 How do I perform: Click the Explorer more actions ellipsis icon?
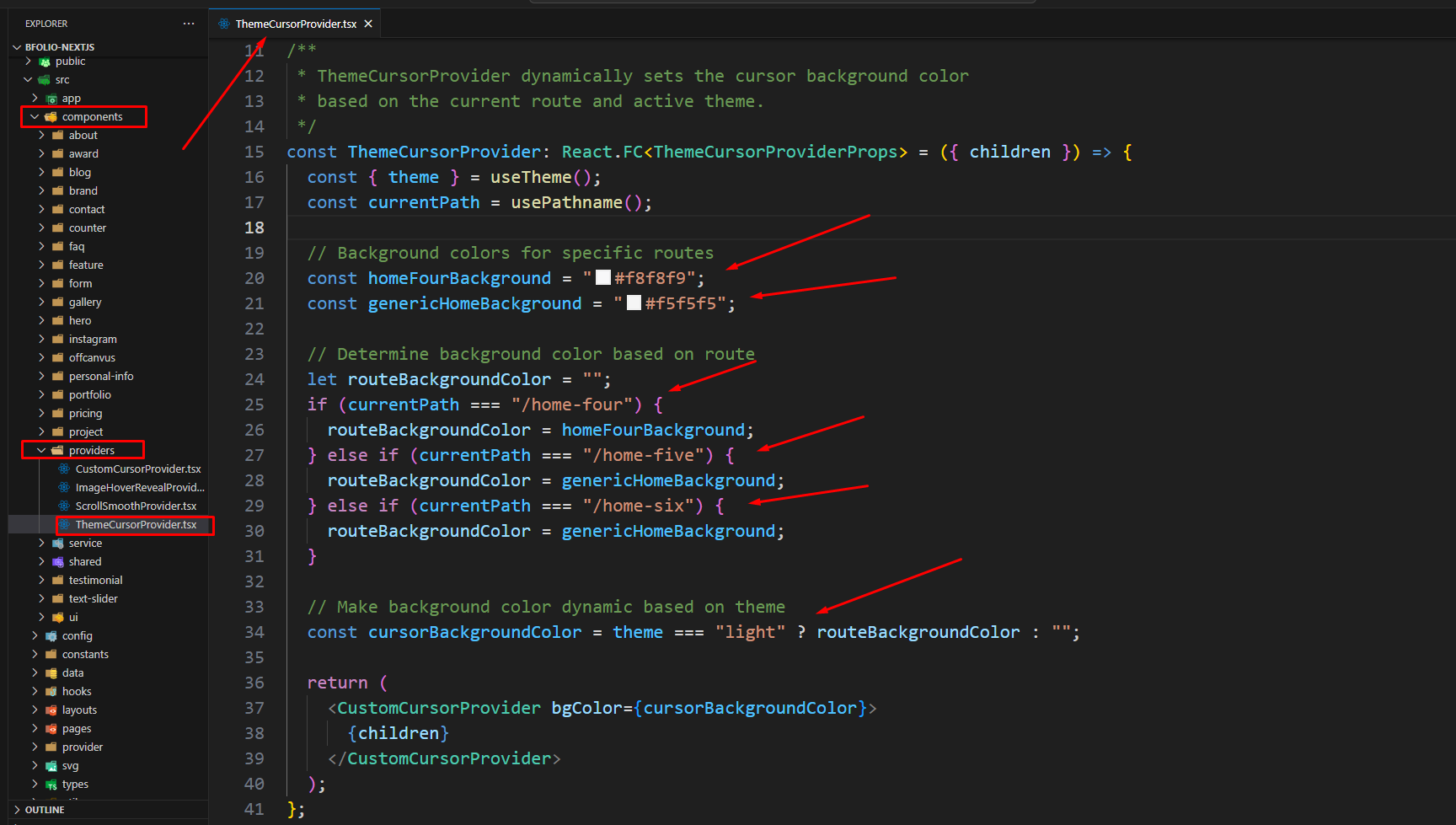click(189, 24)
